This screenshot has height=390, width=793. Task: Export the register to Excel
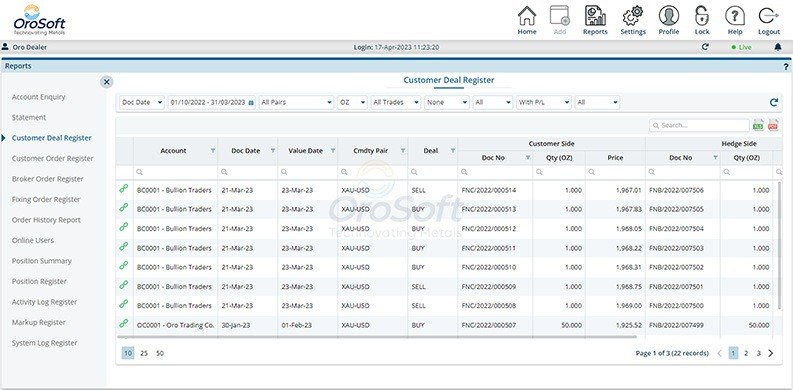[x=758, y=125]
